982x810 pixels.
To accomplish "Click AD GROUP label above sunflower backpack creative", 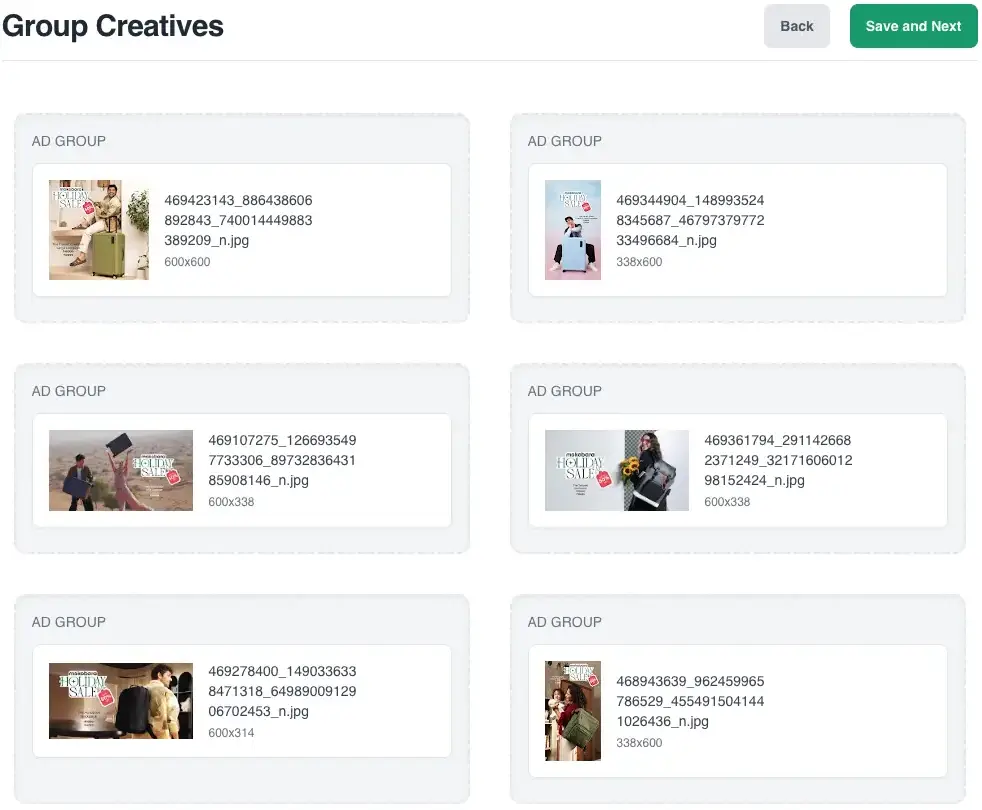I will point(564,391).
